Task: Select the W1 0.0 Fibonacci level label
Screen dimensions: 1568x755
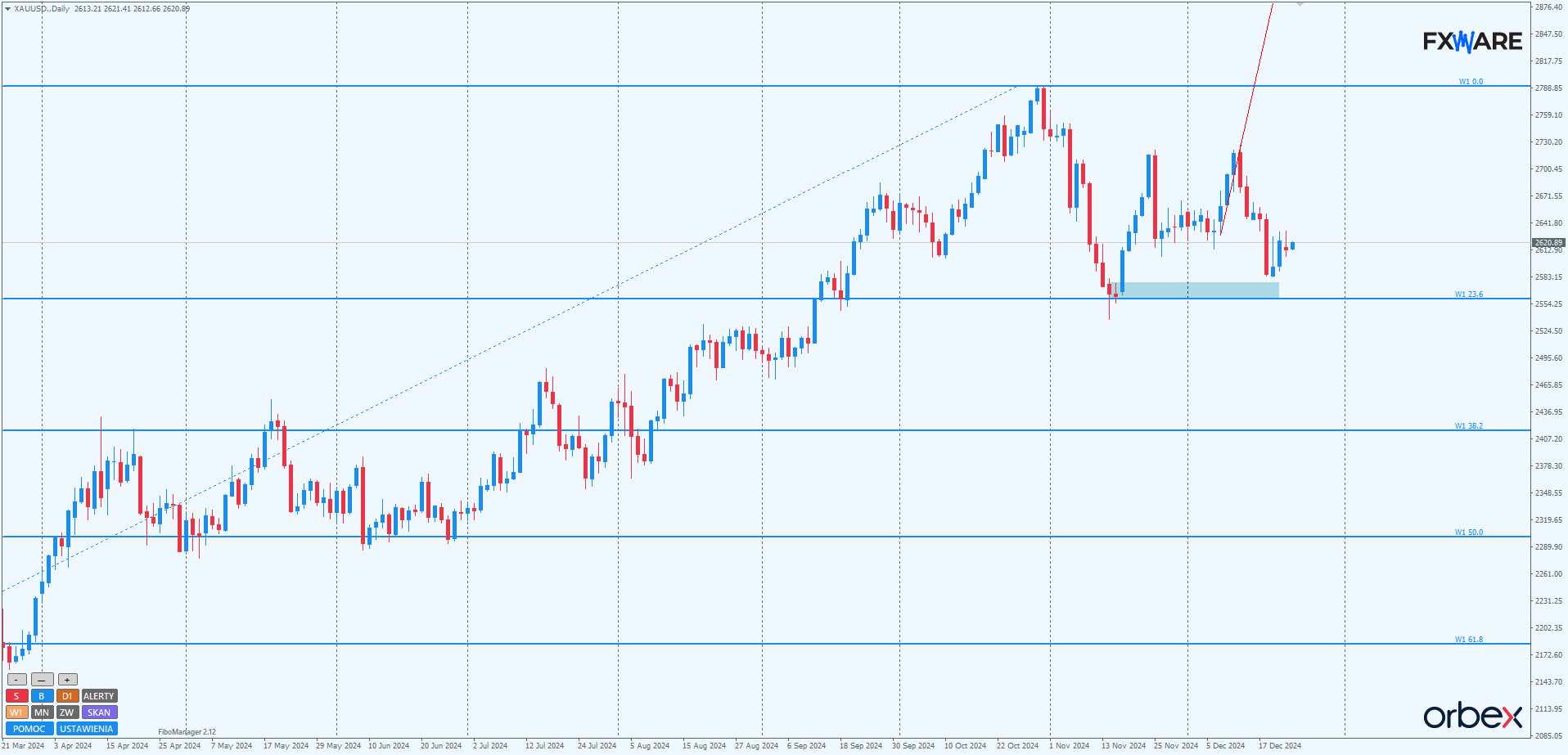Action: click(1471, 82)
